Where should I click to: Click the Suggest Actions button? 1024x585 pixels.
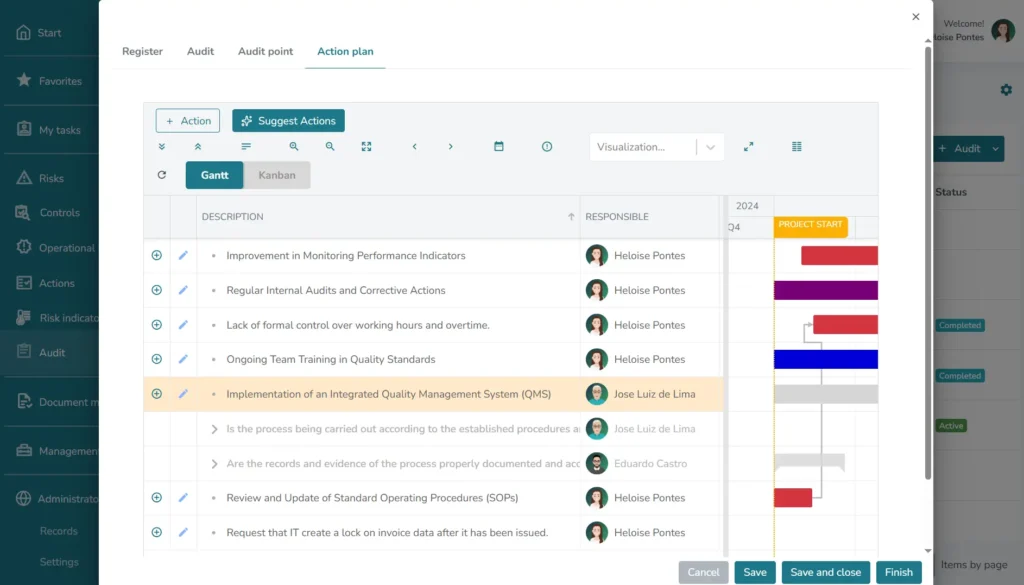[x=288, y=121]
